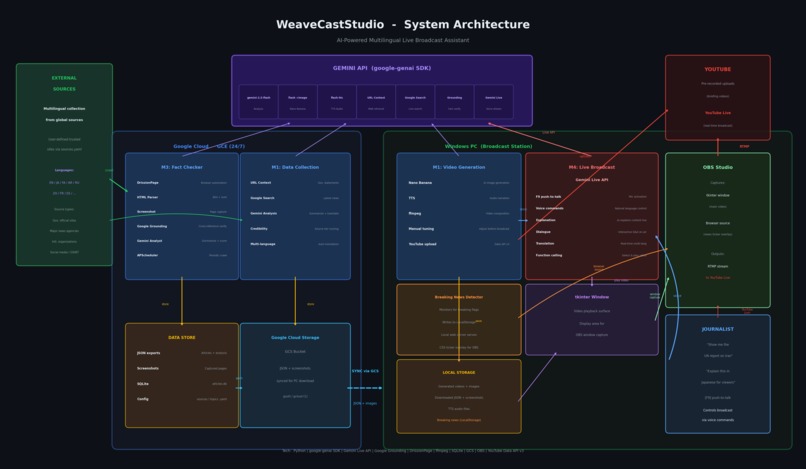Screen dimensions: 806x469
Task: Click the "HTML Parser" row in Fact Checker
Action: point(182,197)
